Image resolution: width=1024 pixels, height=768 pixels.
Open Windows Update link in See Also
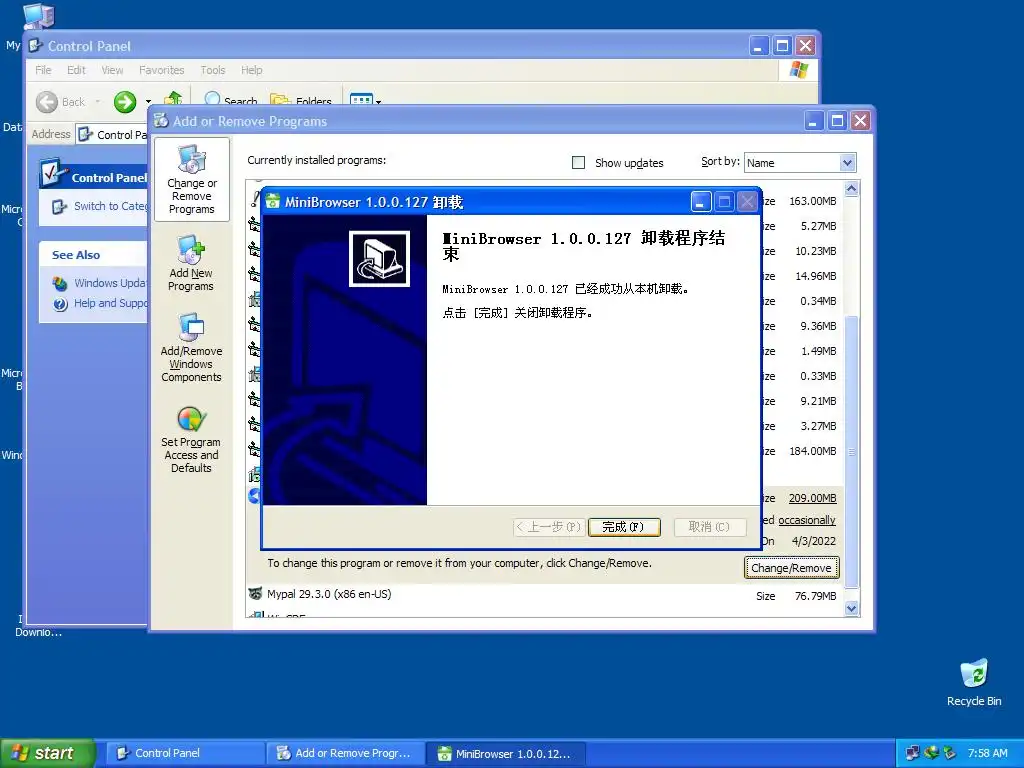pyautogui.click(x=109, y=283)
